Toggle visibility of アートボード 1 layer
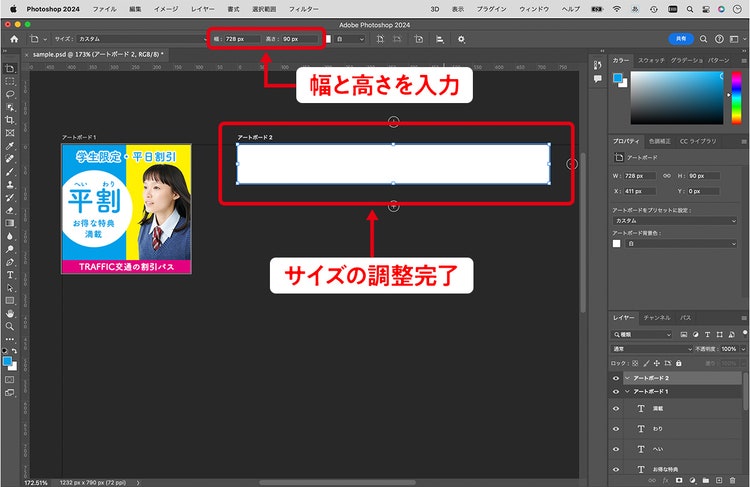Screen dimensions: 750x487 tap(616, 391)
